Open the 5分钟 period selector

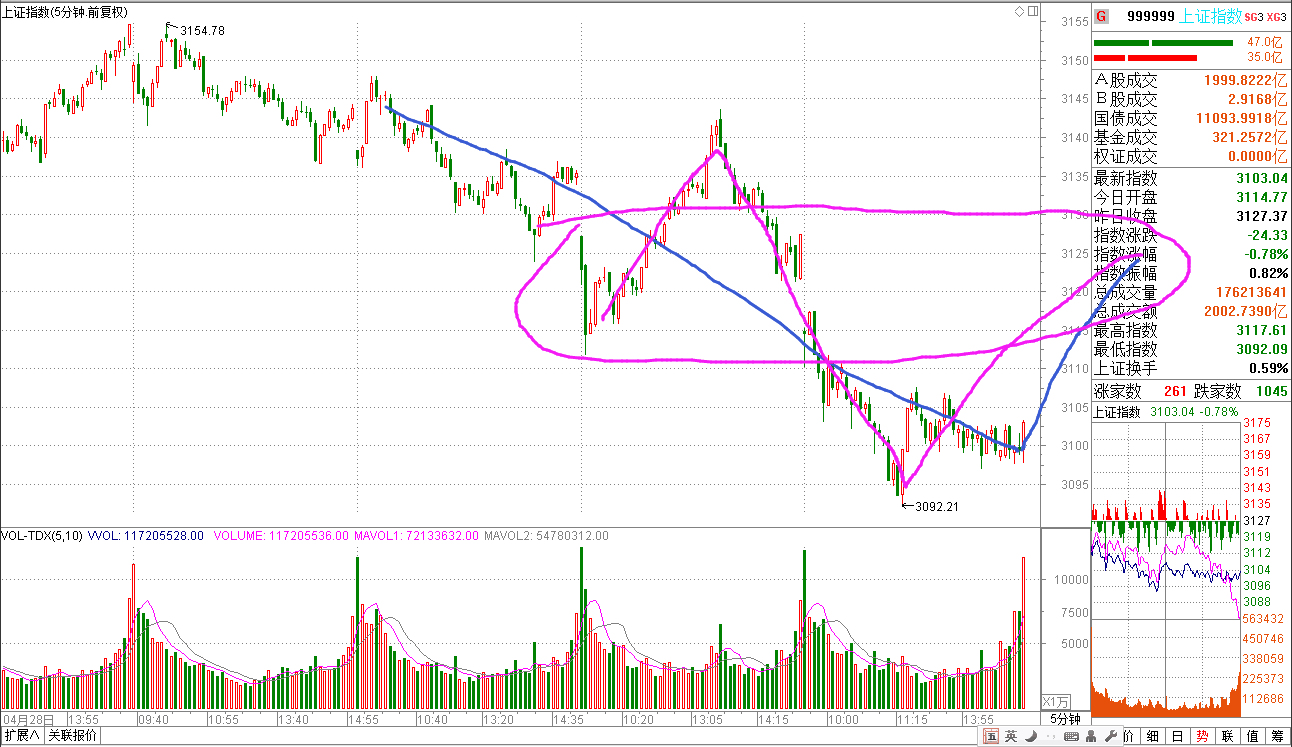coord(1065,719)
